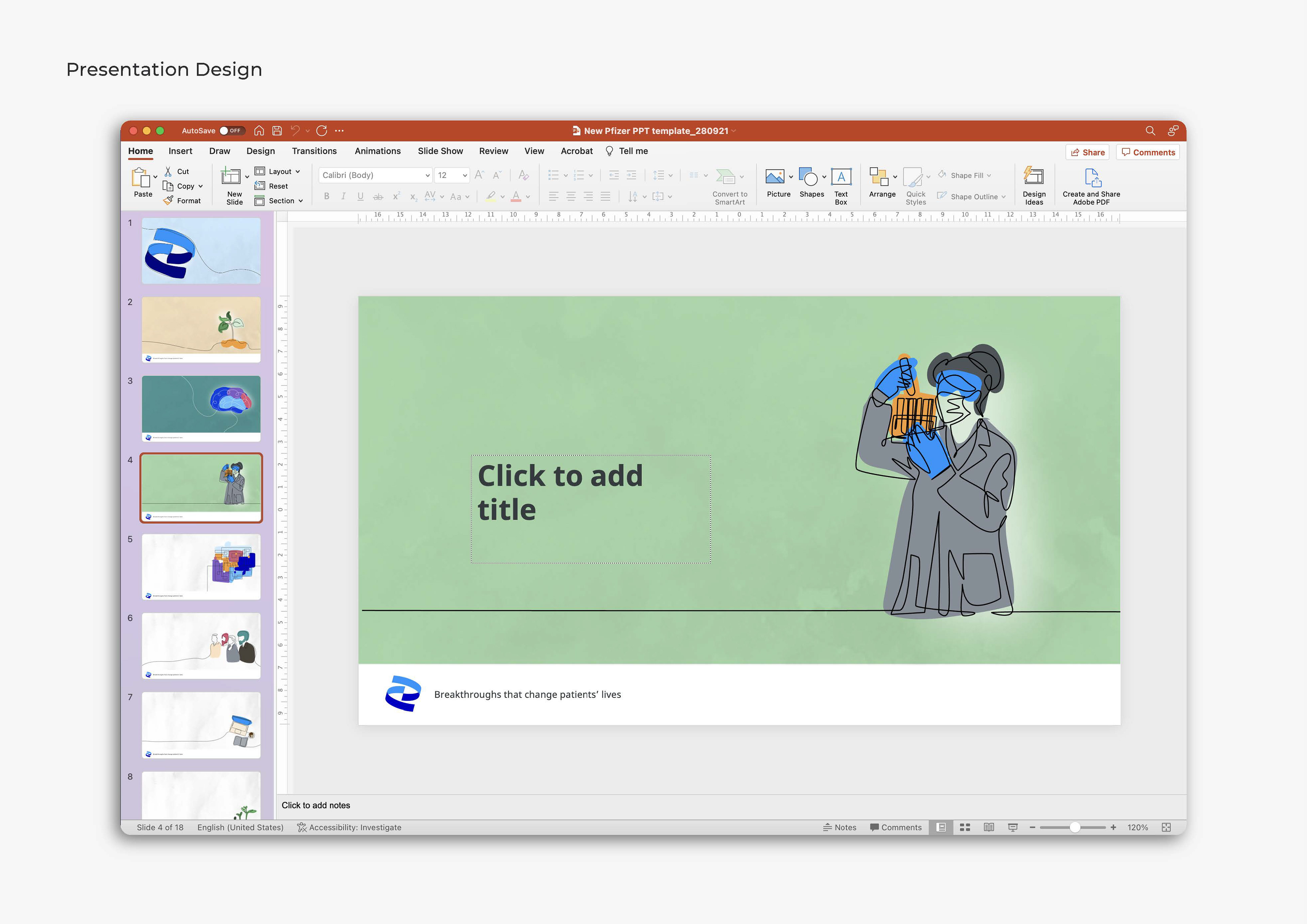Open the Transitions tab
The image size is (1307, 924).
coord(314,151)
